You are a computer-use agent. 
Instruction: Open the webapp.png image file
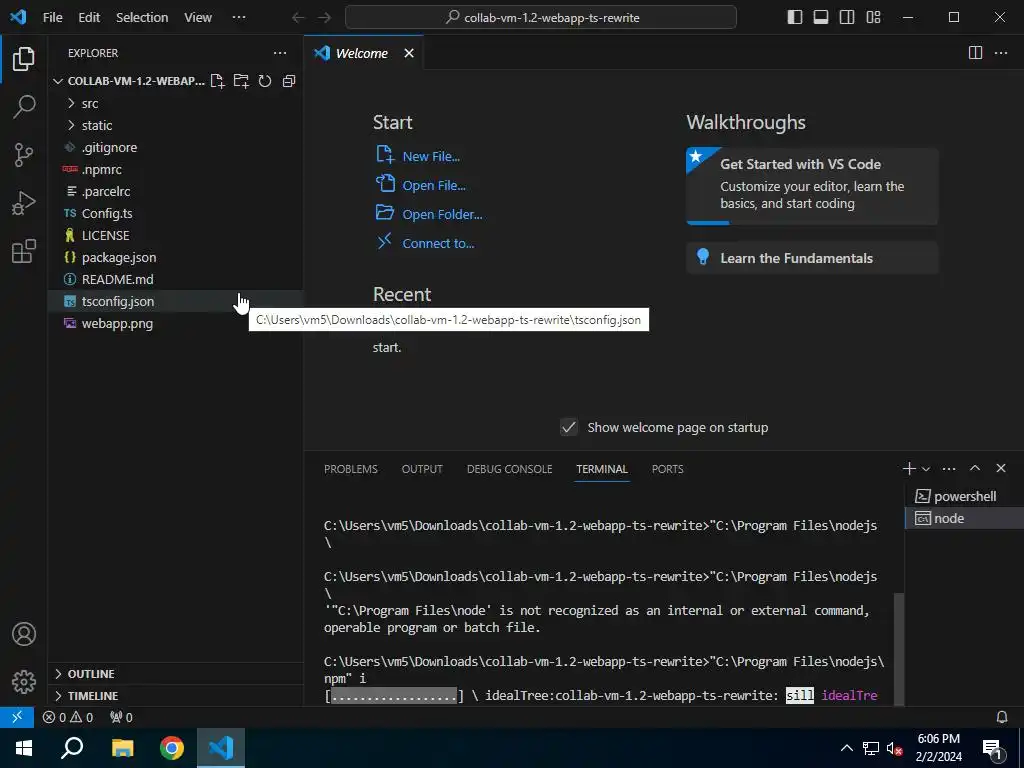pyautogui.click(x=175, y=323)
